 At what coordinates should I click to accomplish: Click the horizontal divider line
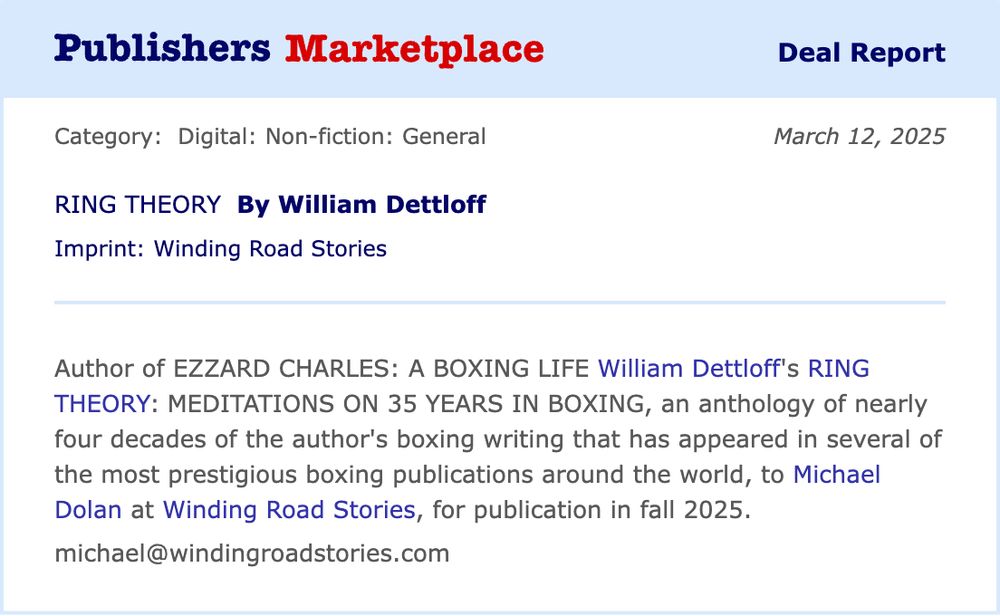(499, 301)
